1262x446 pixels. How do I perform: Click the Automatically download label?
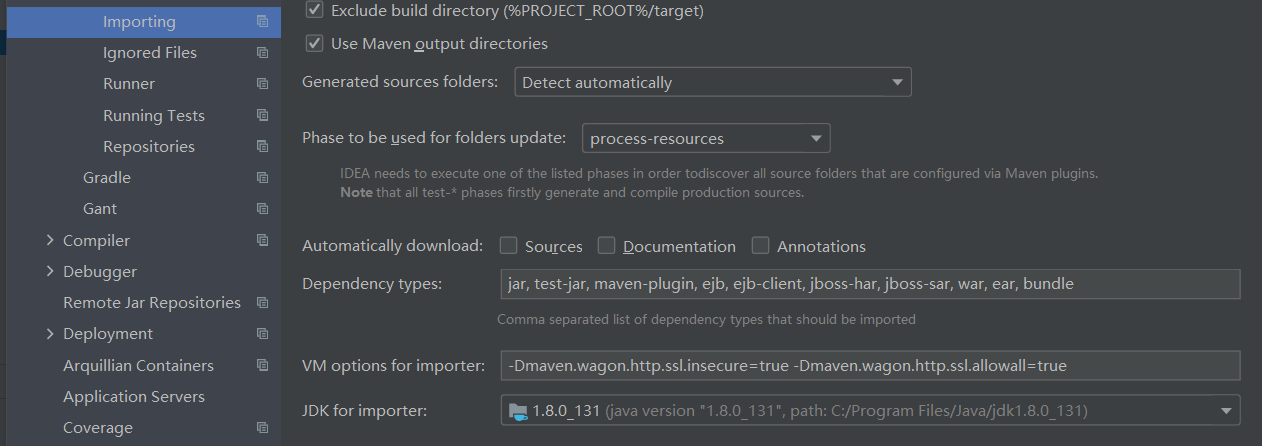(x=392, y=246)
